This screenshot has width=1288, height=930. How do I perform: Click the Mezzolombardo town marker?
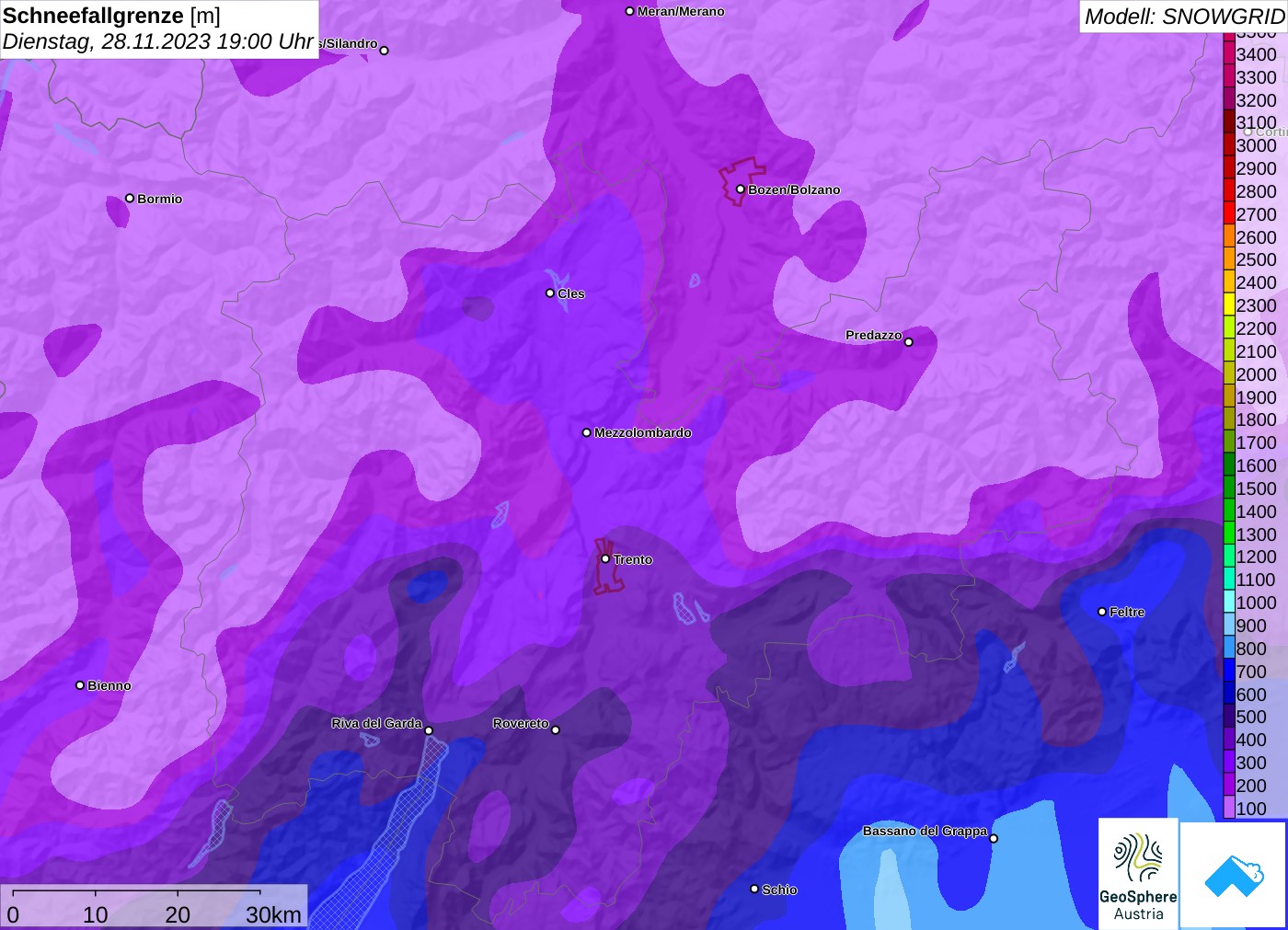[x=587, y=432]
